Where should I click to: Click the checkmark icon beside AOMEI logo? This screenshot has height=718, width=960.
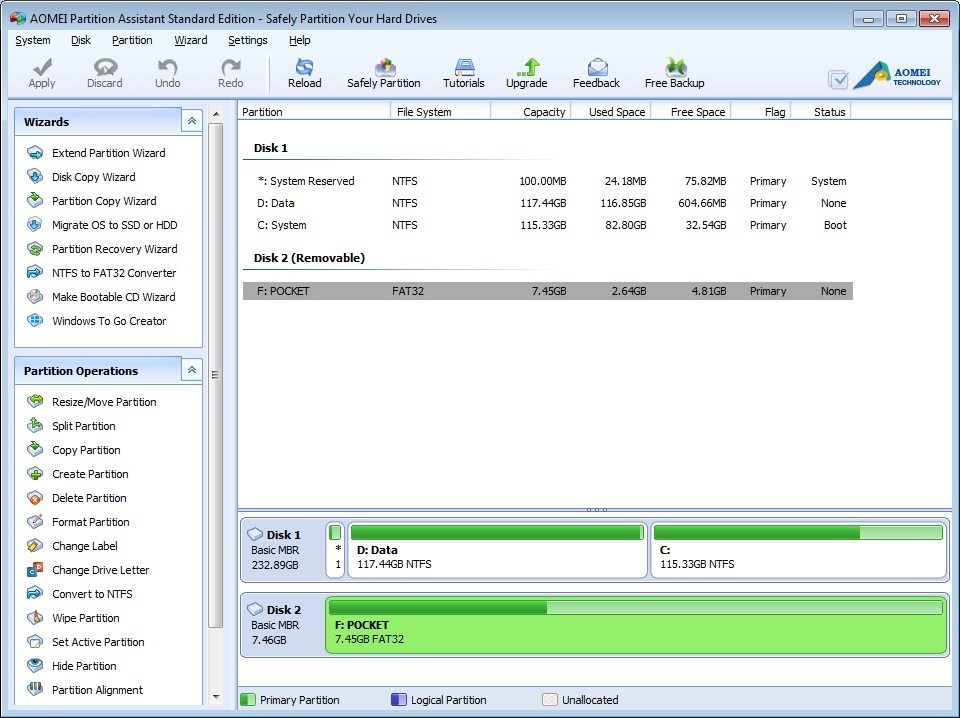coord(838,79)
